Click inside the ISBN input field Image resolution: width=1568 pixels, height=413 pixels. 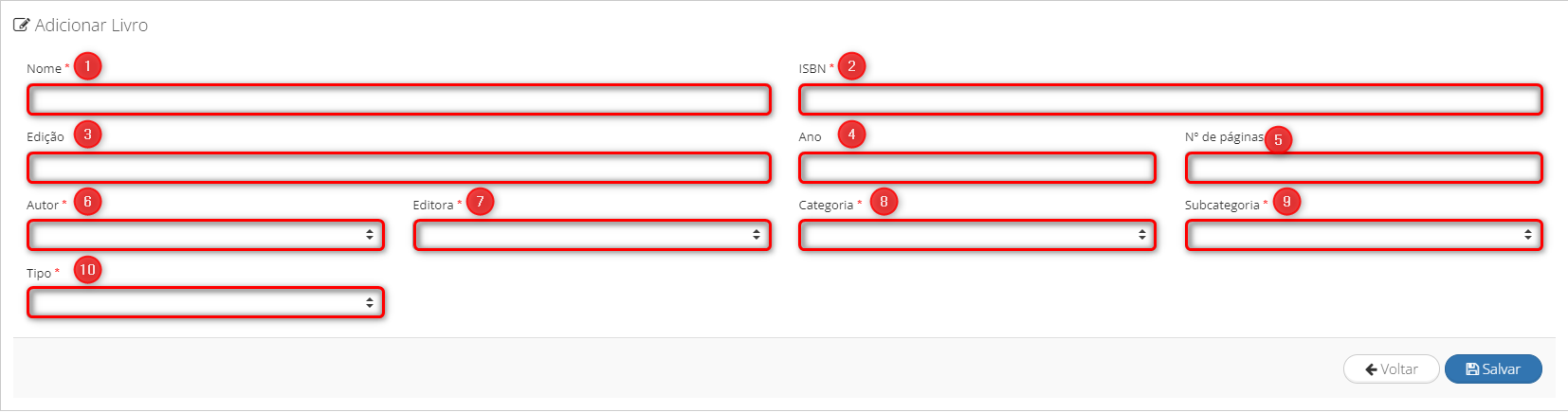(1171, 99)
